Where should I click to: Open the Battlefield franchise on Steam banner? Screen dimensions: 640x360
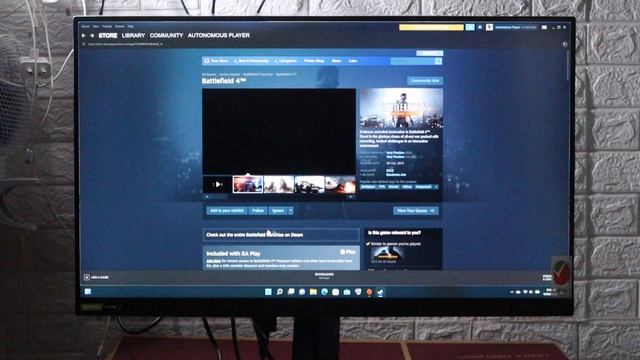coord(281,235)
